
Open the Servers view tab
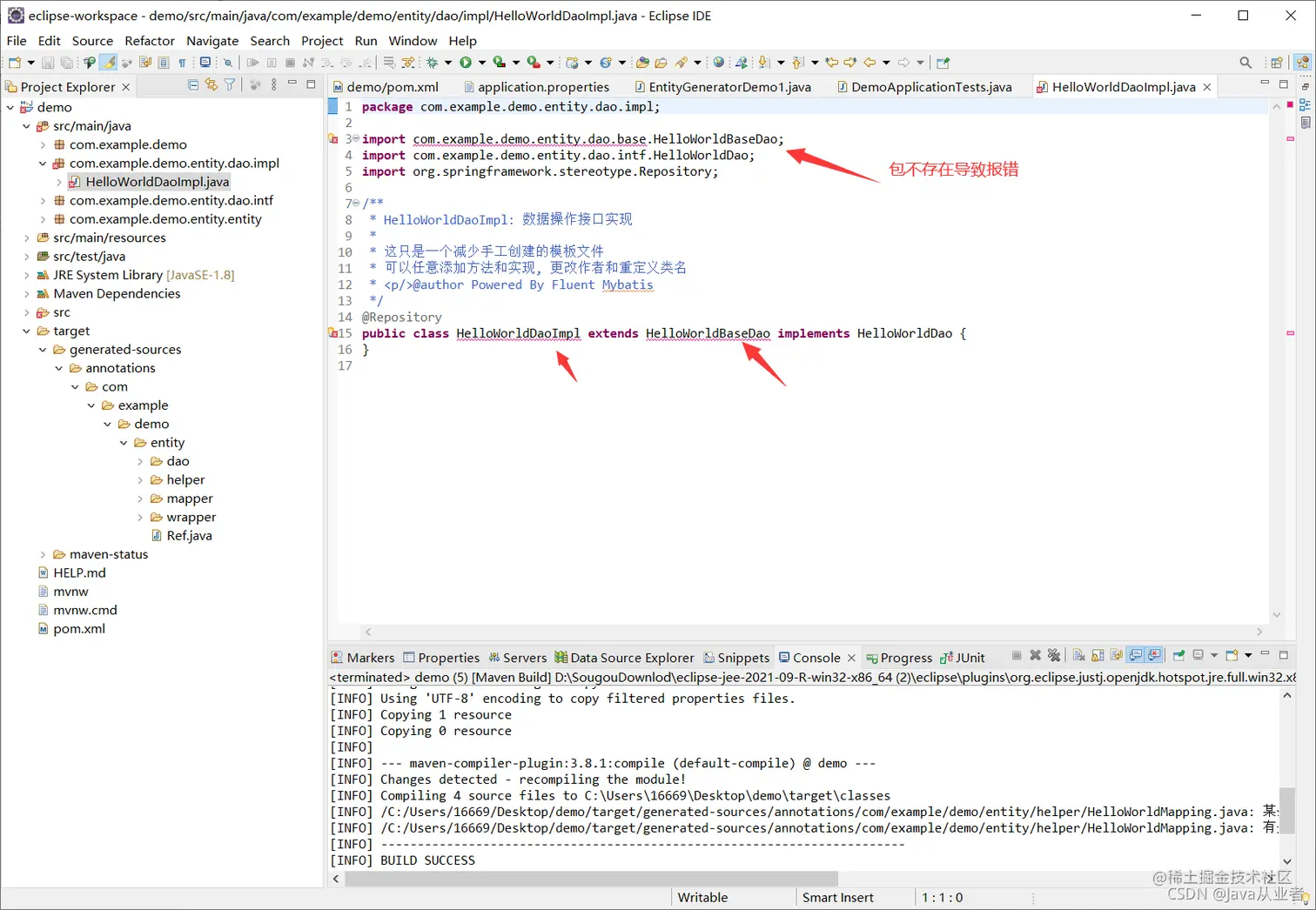tap(518, 658)
